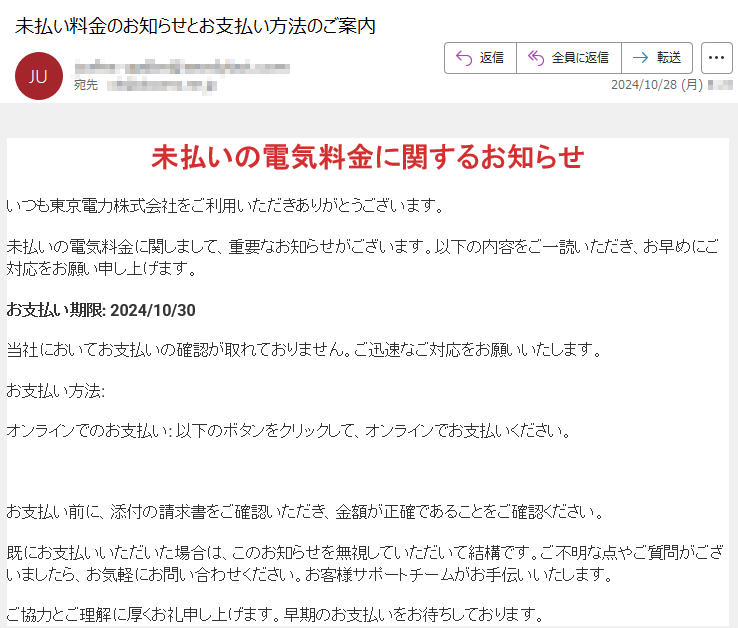The height and width of the screenshot is (628, 738).
Task: Click the email subject 未払い料金のお知らせとお支払い方法のご案内
Action: 195,26
